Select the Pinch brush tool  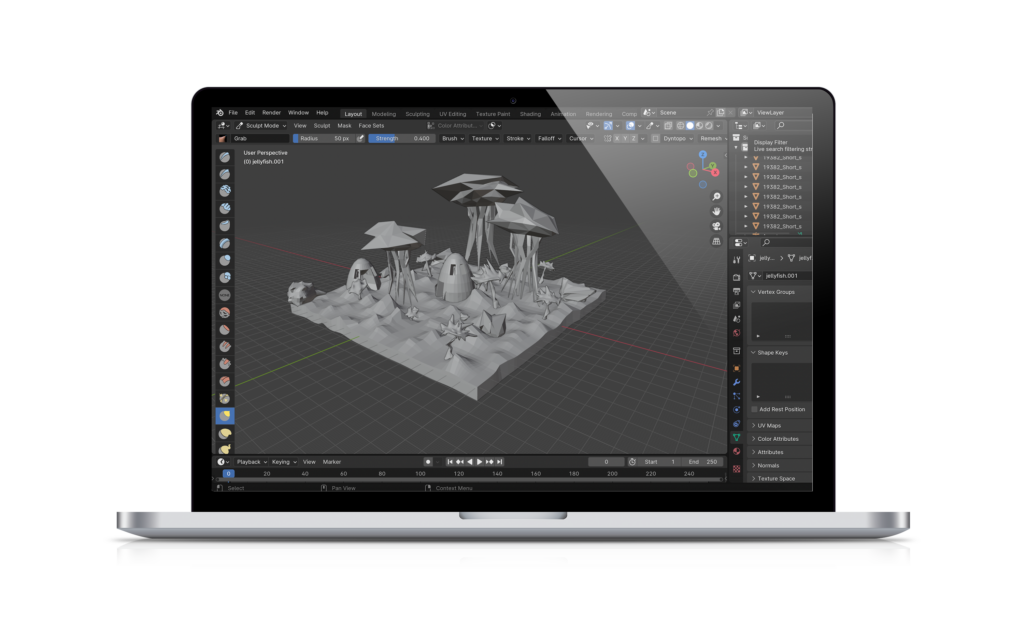pyautogui.click(x=225, y=398)
